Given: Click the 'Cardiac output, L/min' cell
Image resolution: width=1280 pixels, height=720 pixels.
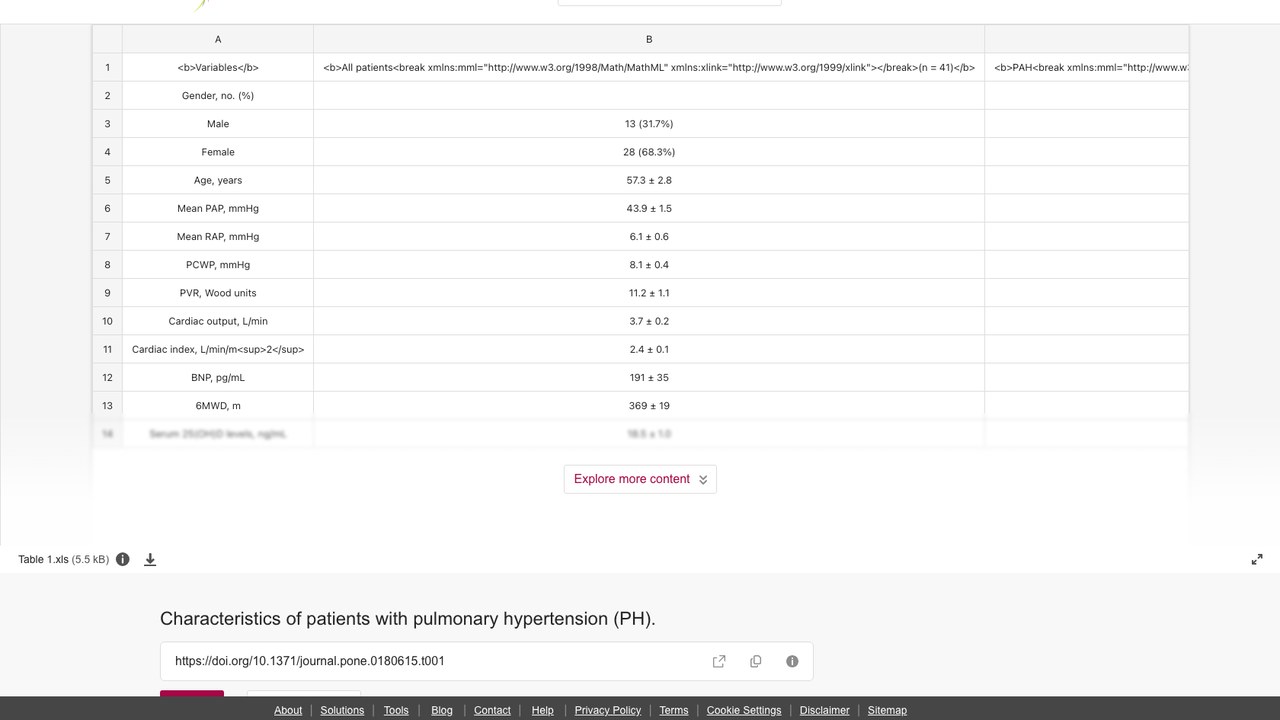Looking at the screenshot, I should 218,321.
